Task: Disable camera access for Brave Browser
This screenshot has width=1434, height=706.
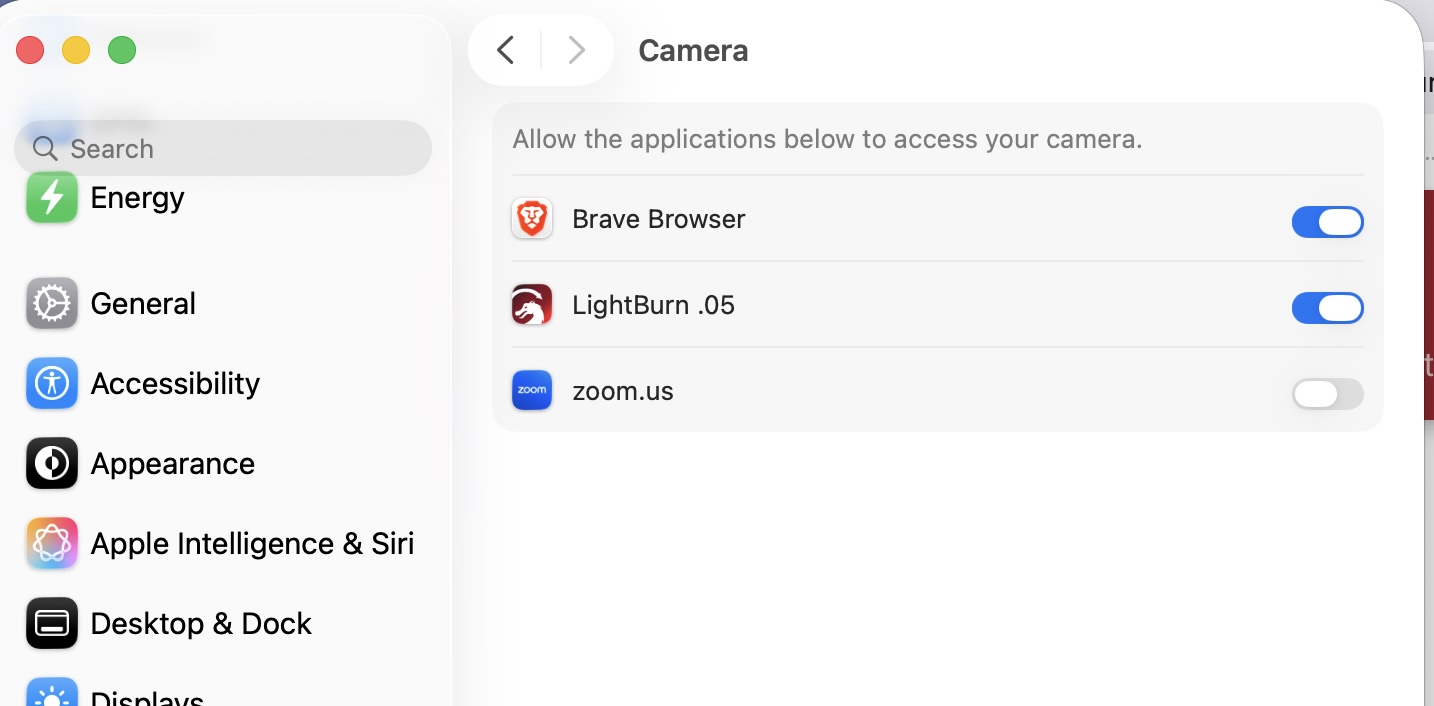Action: point(1327,222)
